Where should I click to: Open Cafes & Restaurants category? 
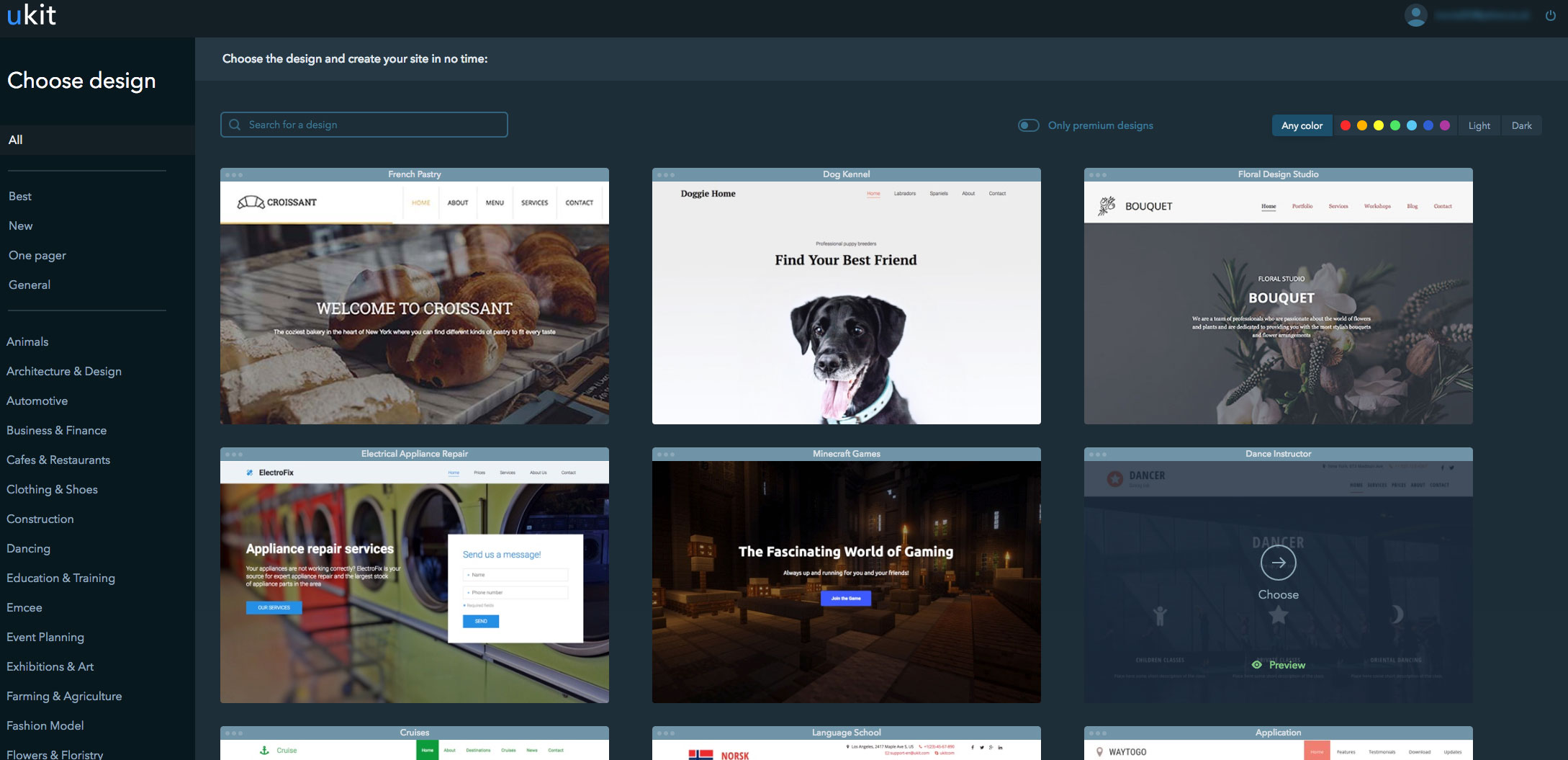tap(58, 460)
